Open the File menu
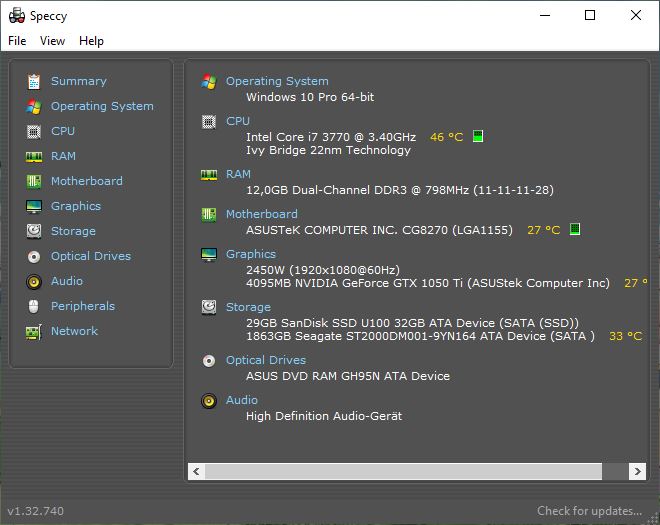The height and width of the screenshot is (525, 660). tap(17, 41)
